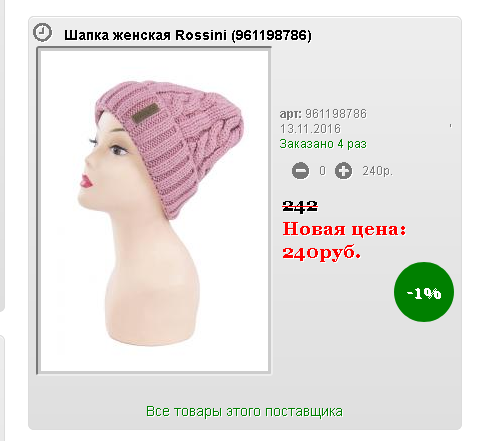Click the clock icon beside product title
Image resolution: width=494 pixels, height=441 pixels.
(42, 33)
